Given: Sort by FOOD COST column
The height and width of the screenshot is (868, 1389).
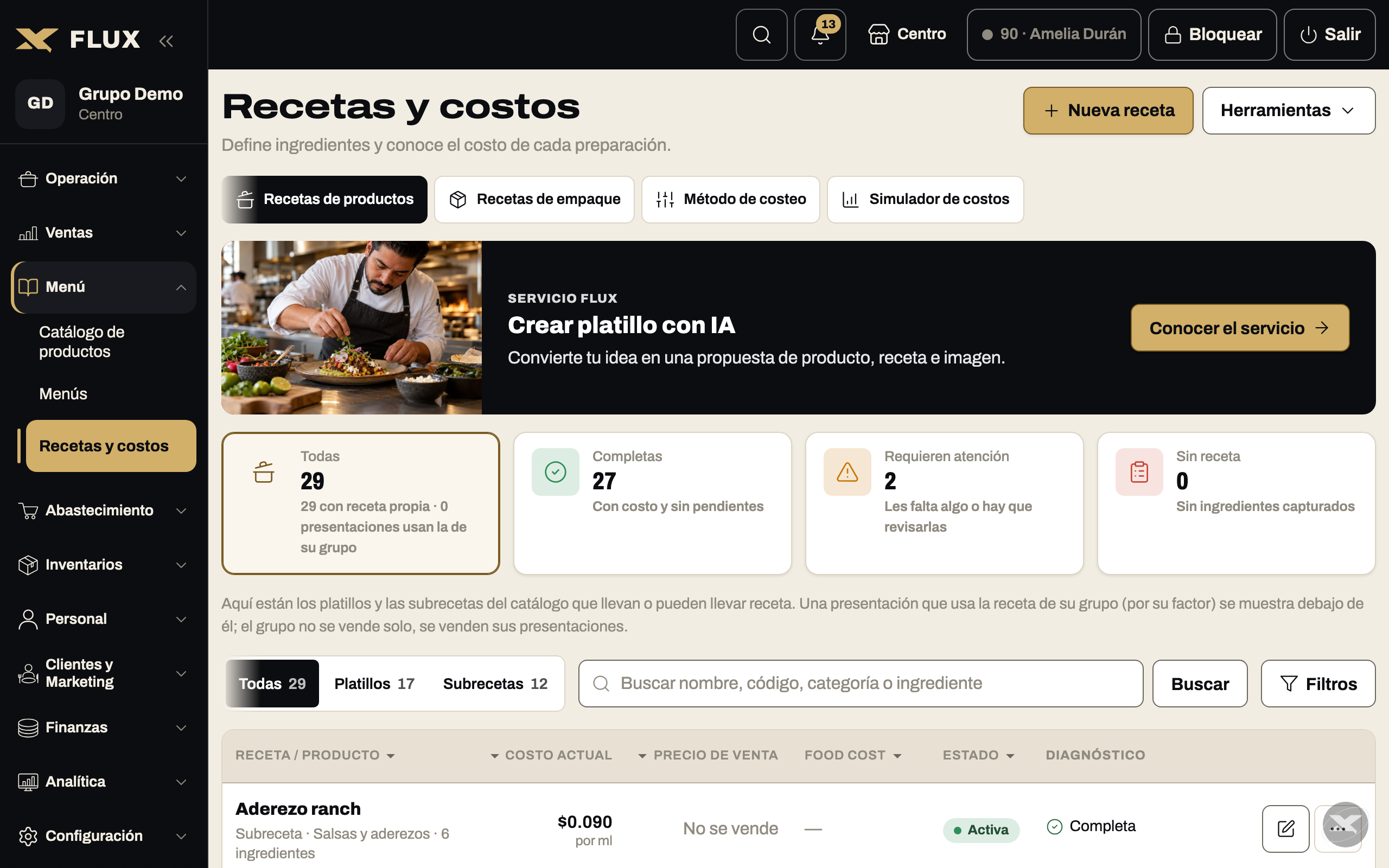Looking at the screenshot, I should [x=853, y=756].
